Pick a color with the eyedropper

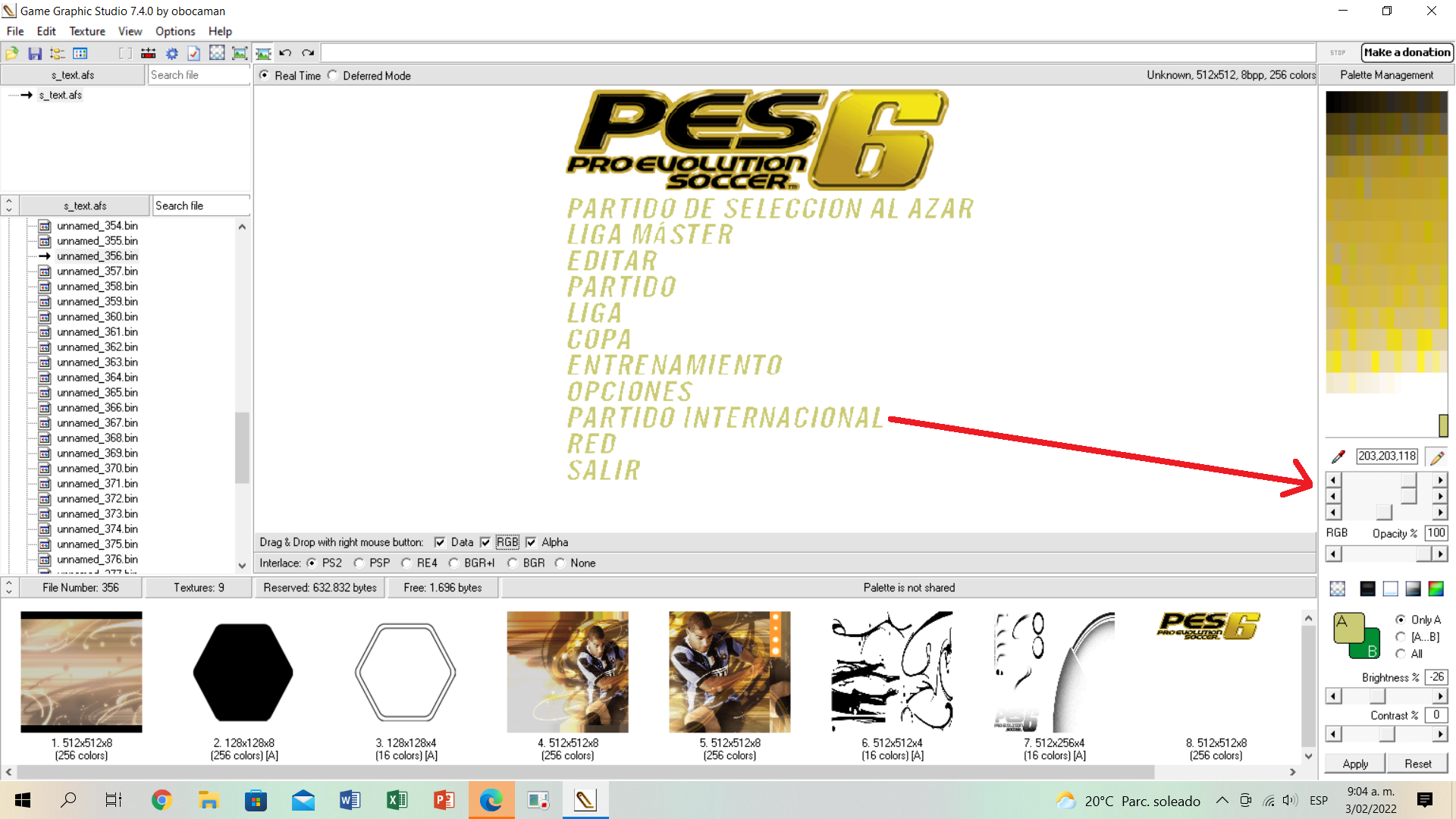pos(1338,457)
